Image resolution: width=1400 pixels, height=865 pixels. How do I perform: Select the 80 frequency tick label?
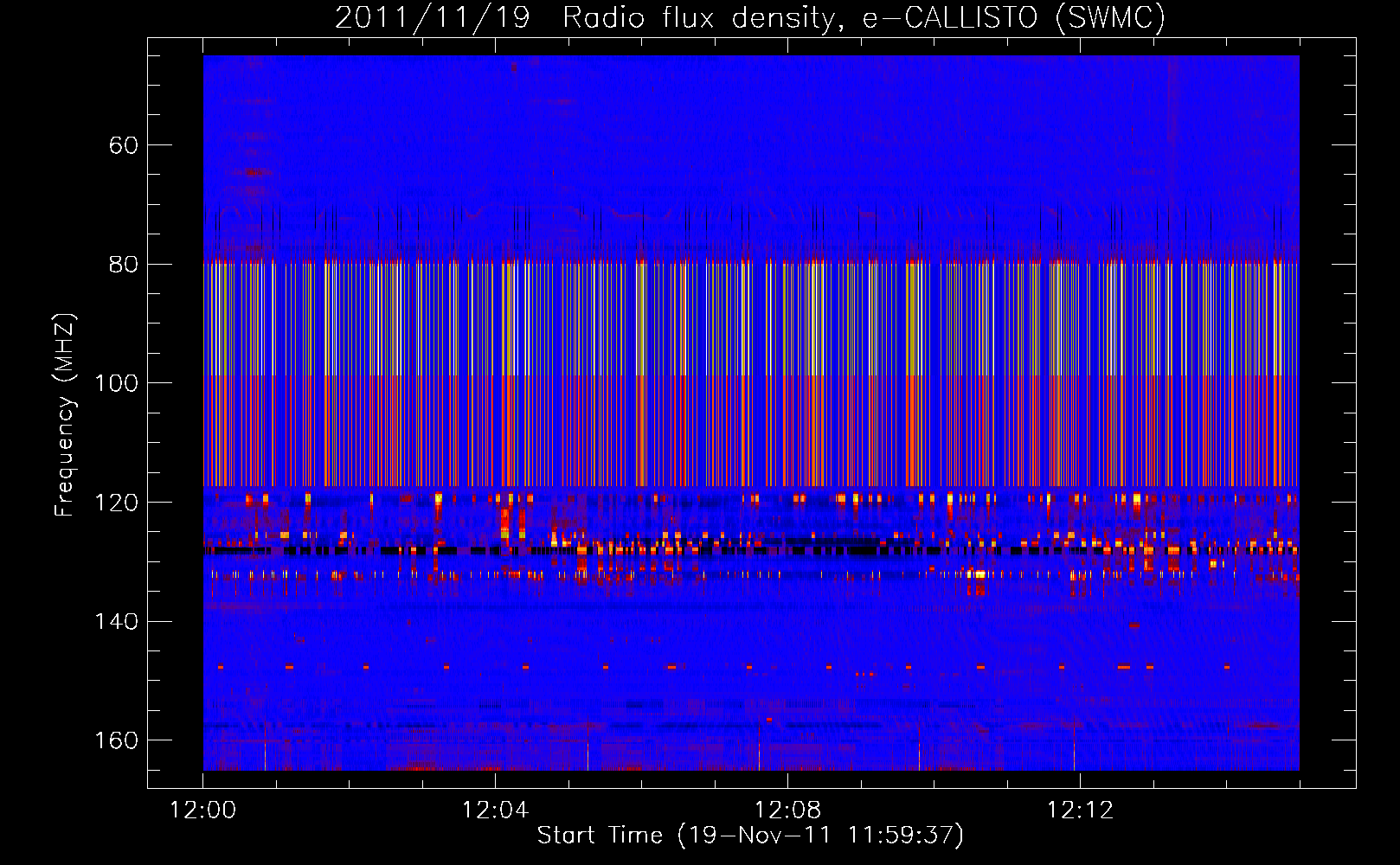point(123,265)
